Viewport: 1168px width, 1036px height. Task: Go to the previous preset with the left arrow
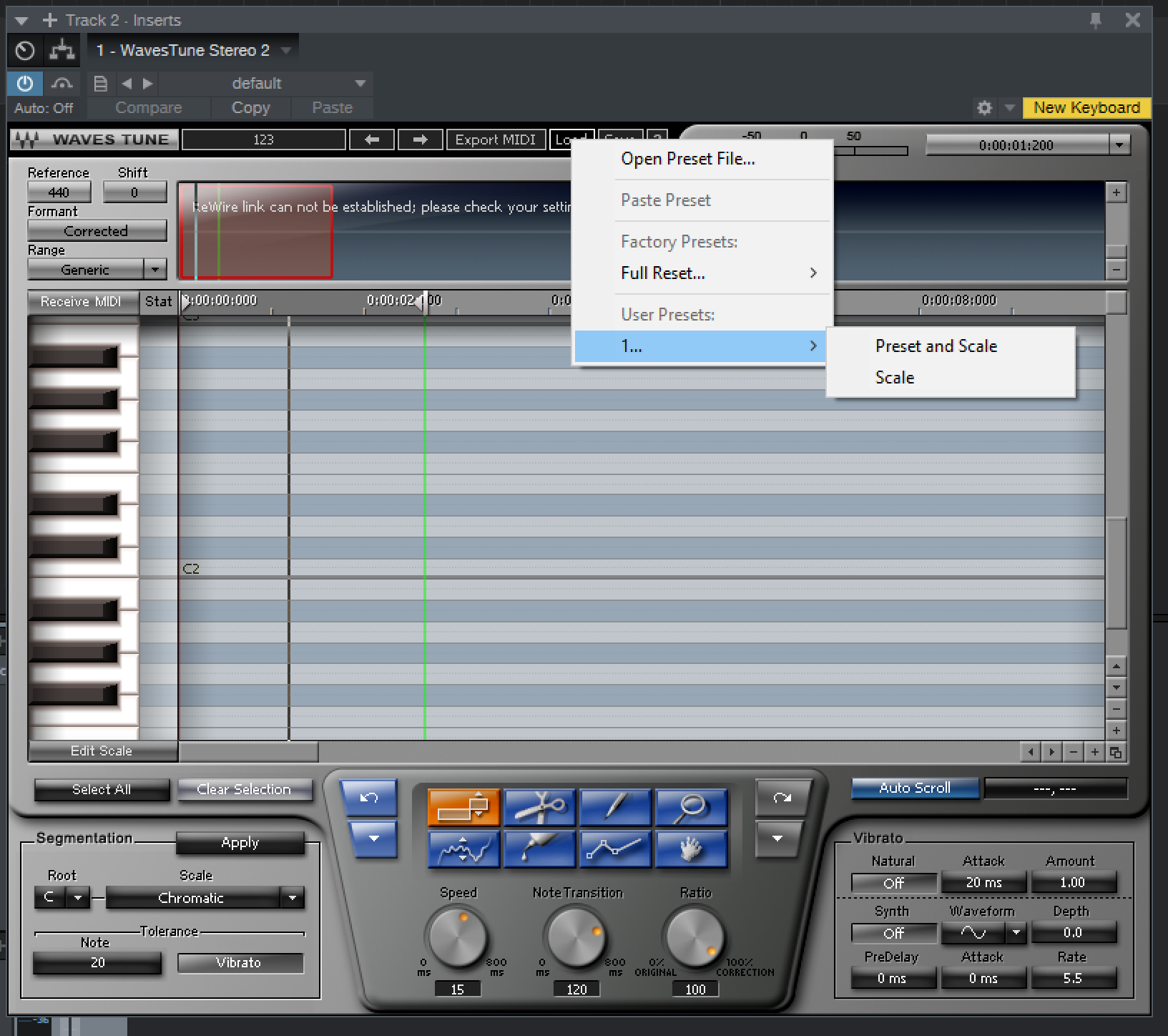click(x=371, y=140)
